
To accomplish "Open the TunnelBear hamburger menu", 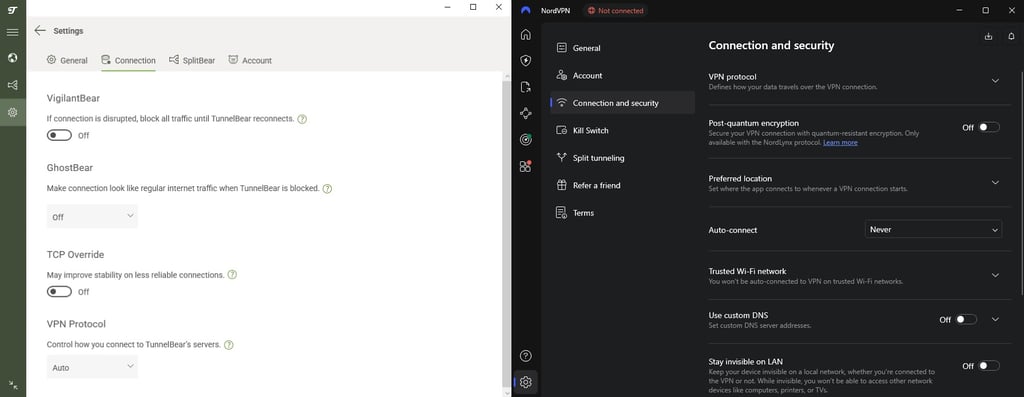I will [x=12, y=32].
